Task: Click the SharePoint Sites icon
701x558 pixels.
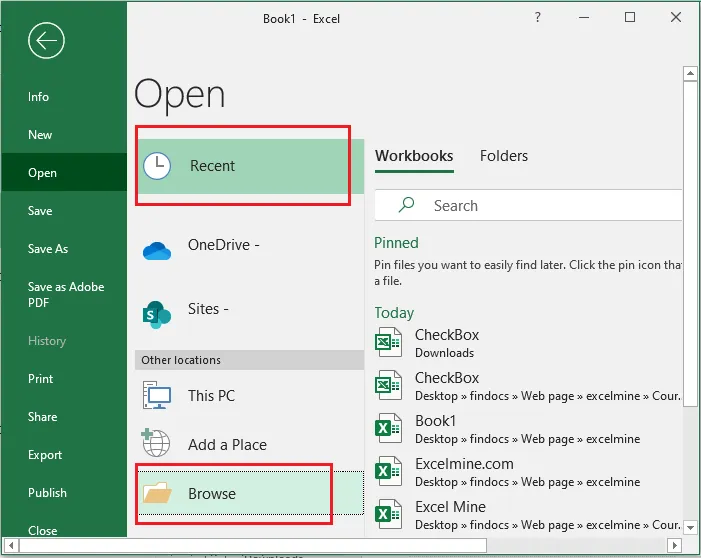Action: coord(156,315)
